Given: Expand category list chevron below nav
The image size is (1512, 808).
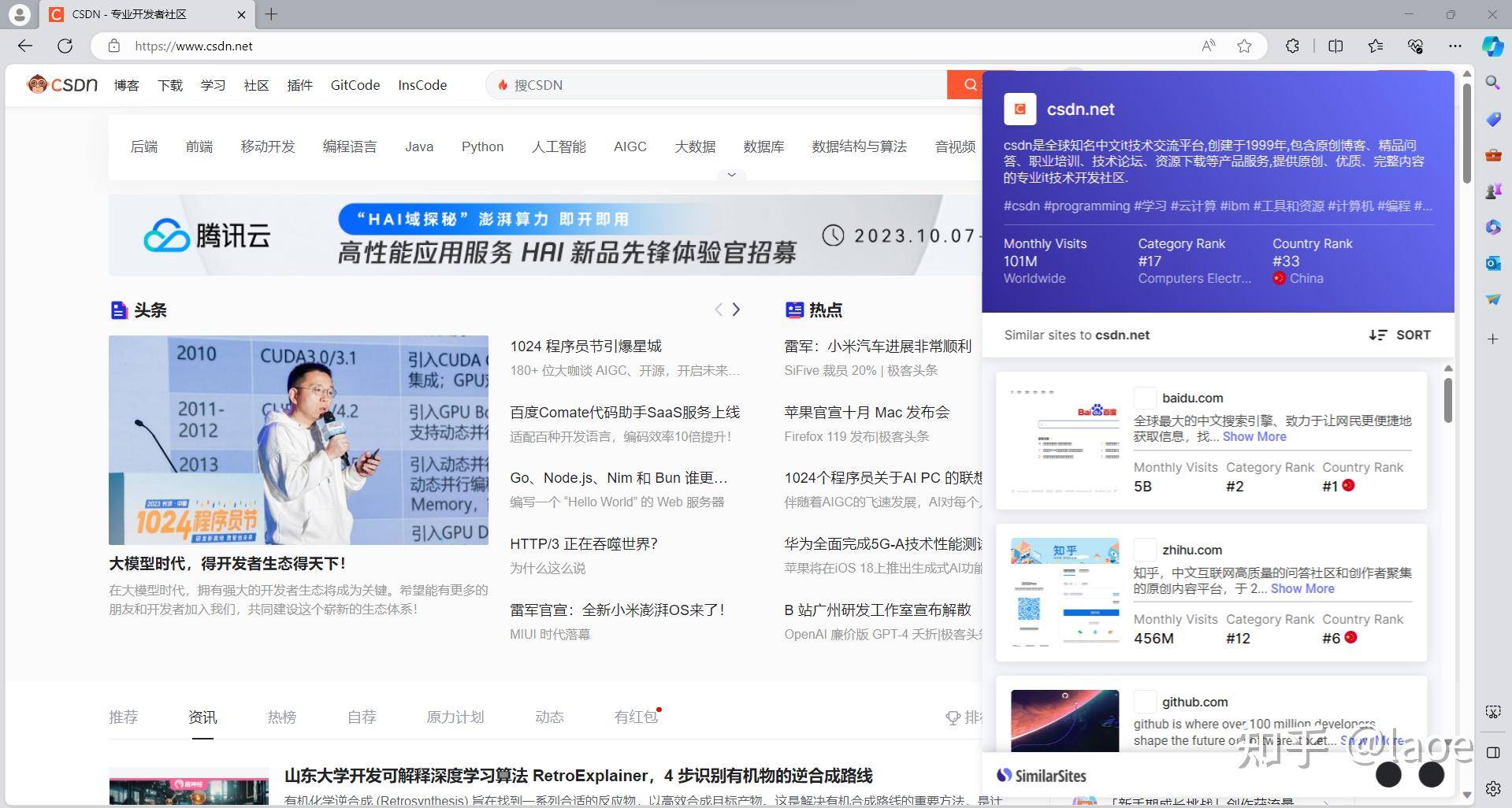Looking at the screenshot, I should [731, 175].
